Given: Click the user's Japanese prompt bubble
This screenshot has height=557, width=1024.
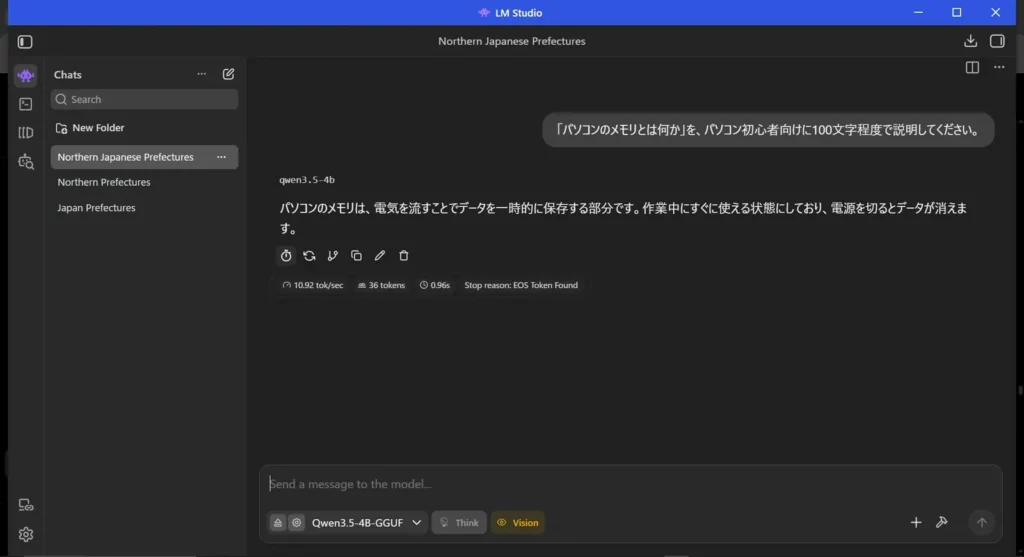Looking at the screenshot, I should (768, 129).
